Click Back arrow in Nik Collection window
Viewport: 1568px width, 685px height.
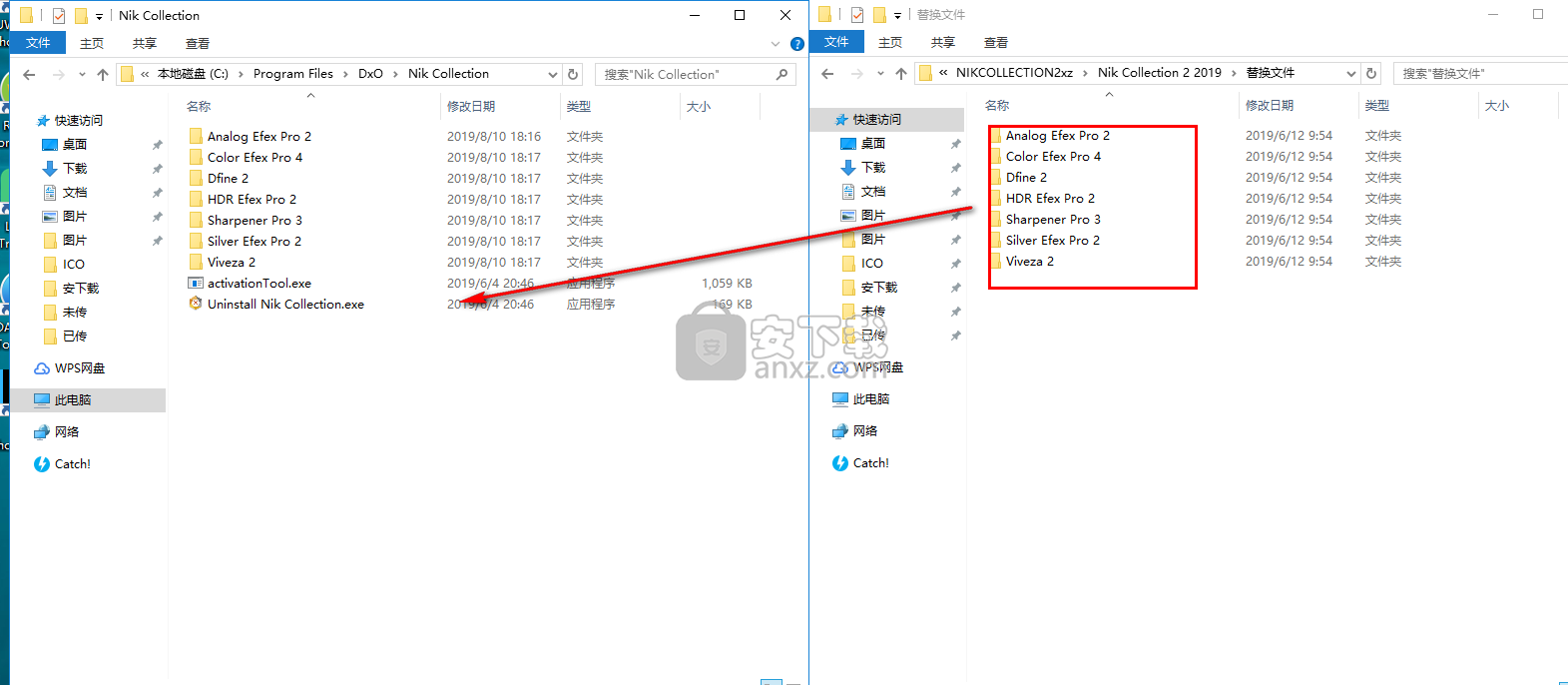[29, 75]
